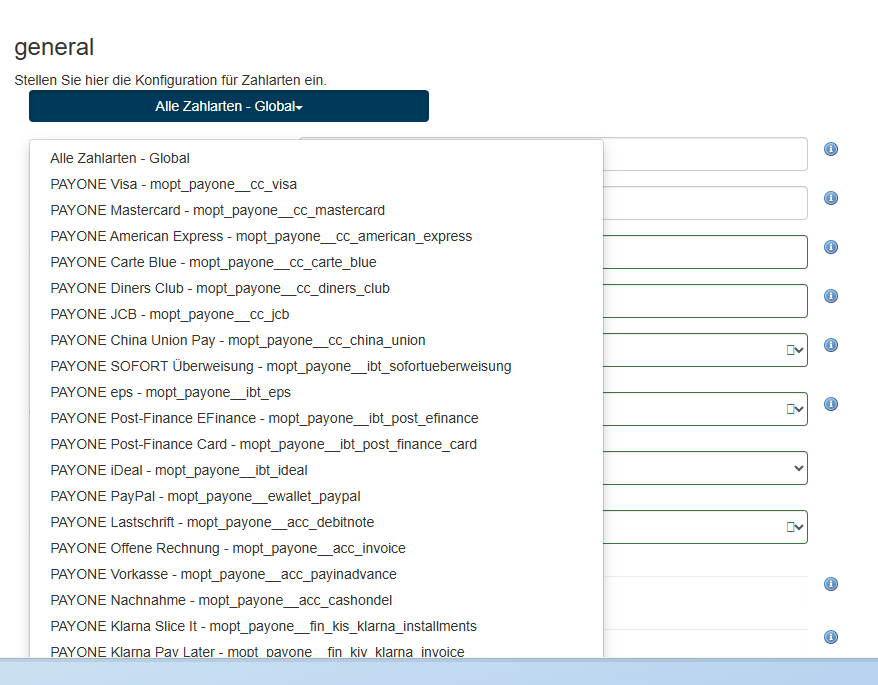
Task: Open info icon next to the first select box
Action: click(831, 345)
